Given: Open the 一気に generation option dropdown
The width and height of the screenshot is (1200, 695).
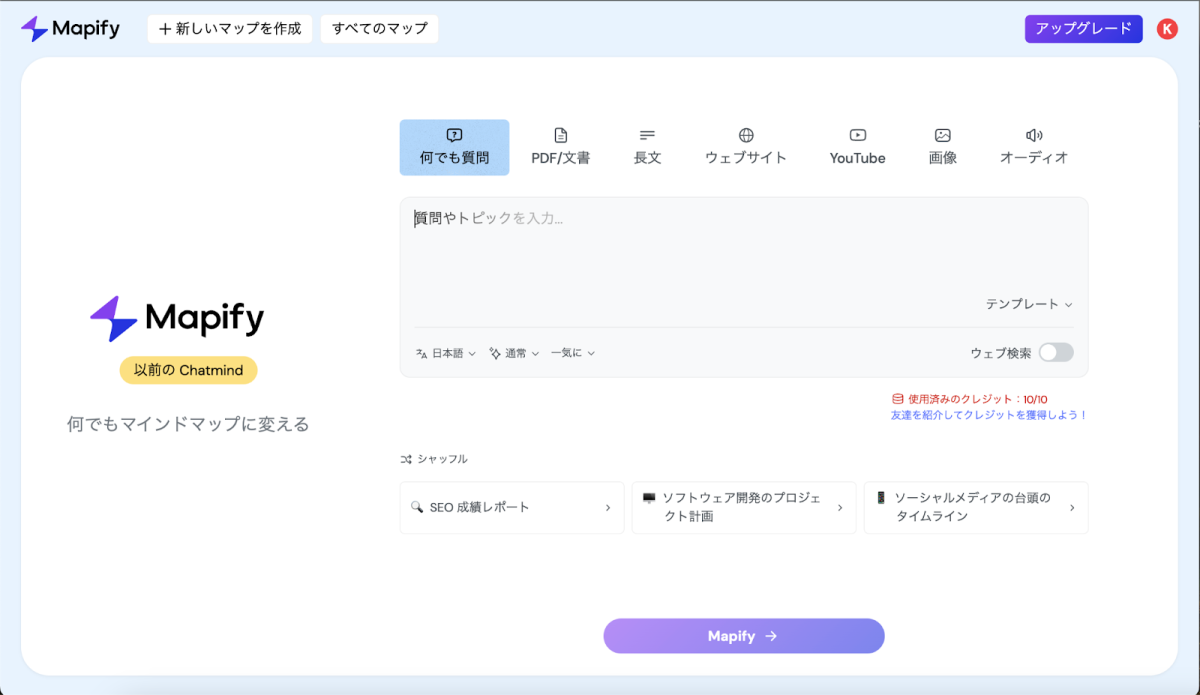Looking at the screenshot, I should (572, 352).
